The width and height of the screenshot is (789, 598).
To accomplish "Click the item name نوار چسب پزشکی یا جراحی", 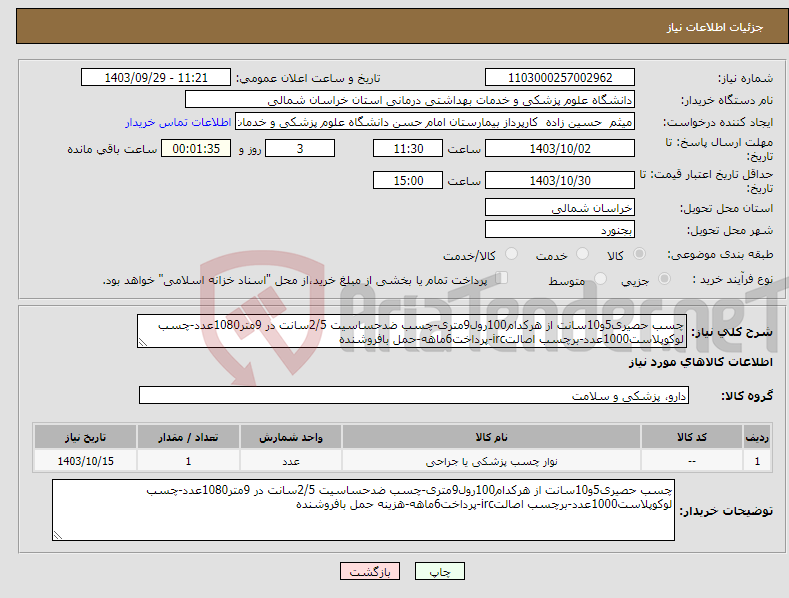I will tap(491, 461).
